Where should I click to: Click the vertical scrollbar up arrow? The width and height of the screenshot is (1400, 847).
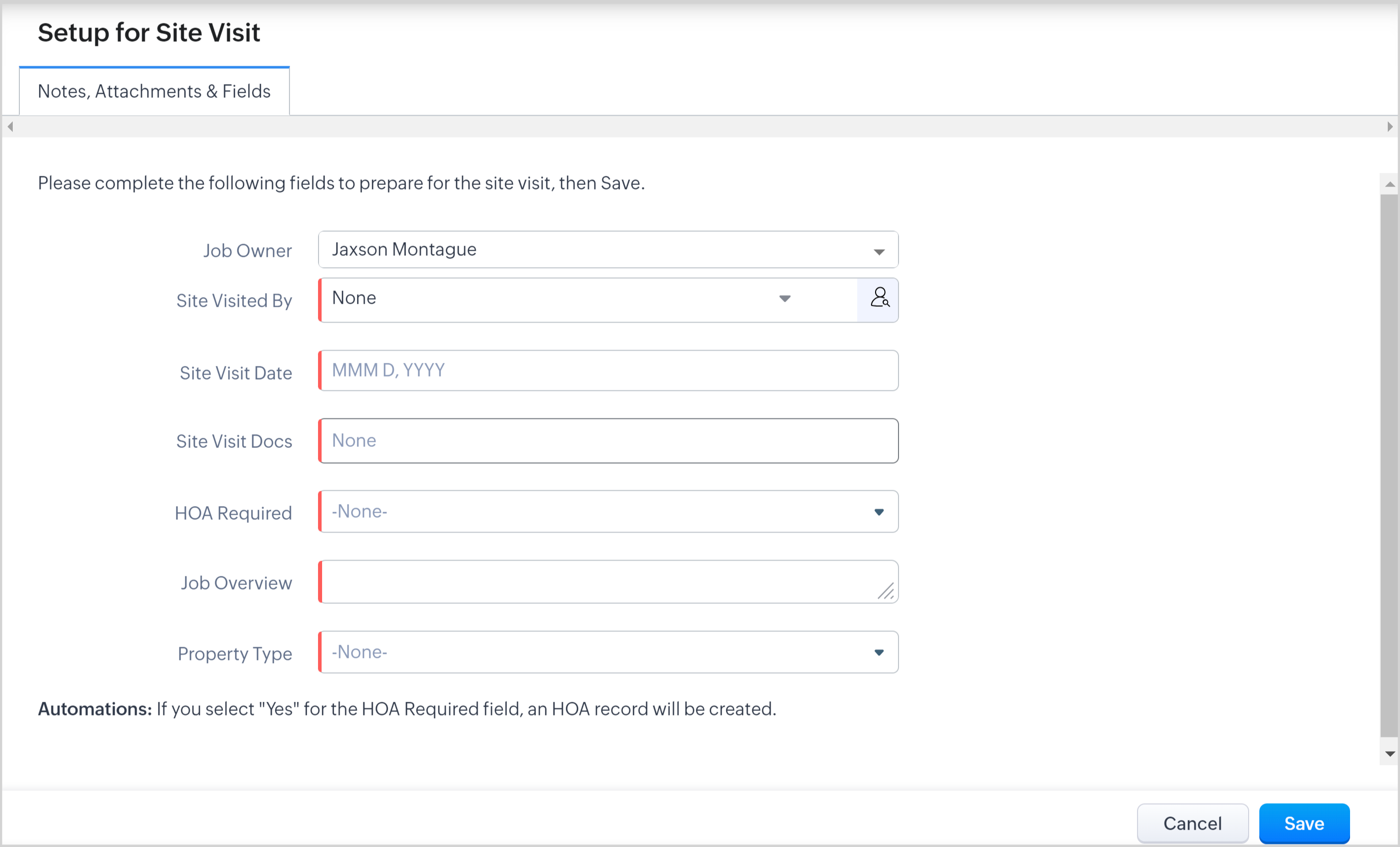point(1390,184)
